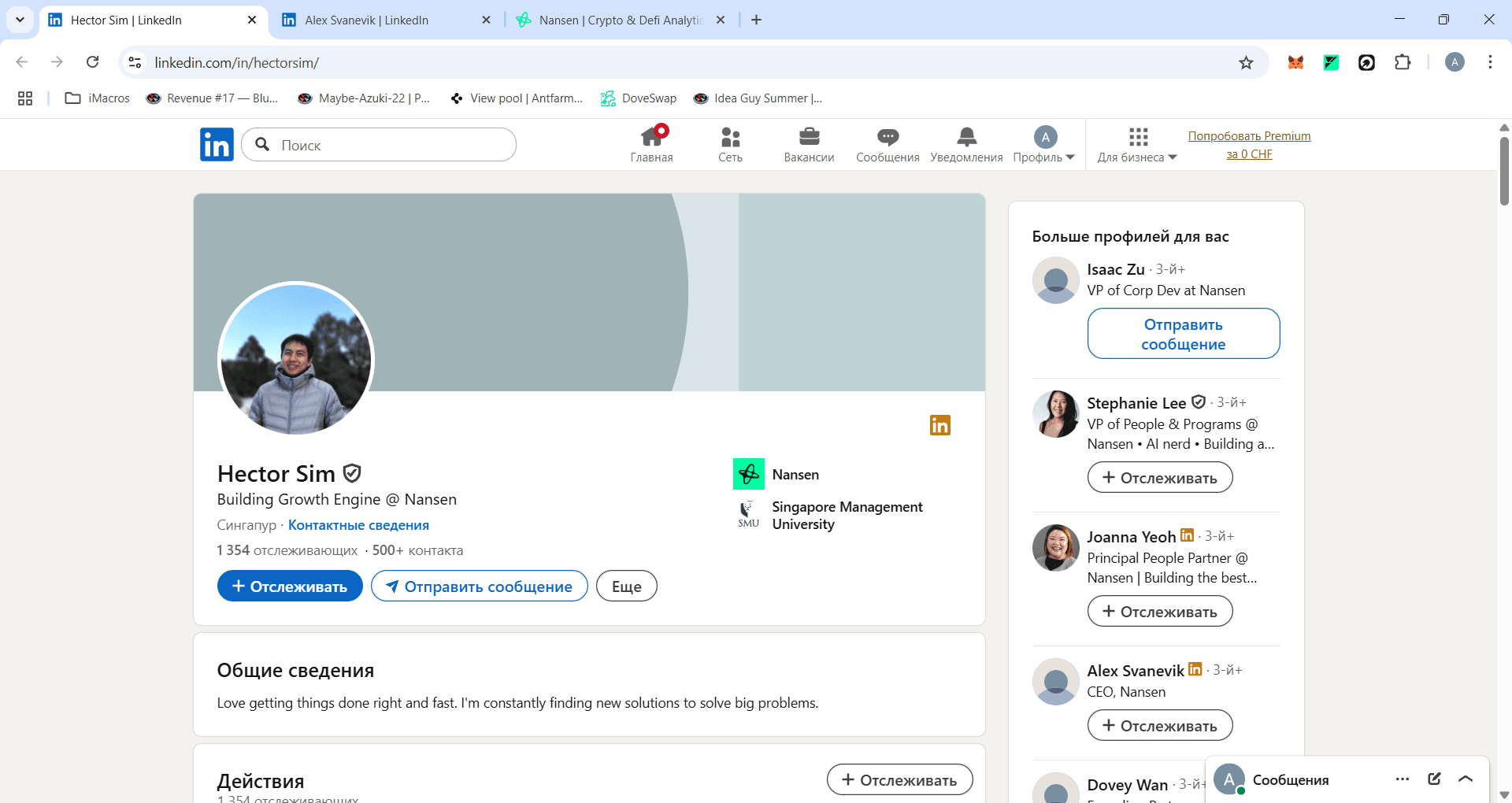Open a new browser tab
Viewport: 1512px width, 803px height.
click(x=756, y=20)
